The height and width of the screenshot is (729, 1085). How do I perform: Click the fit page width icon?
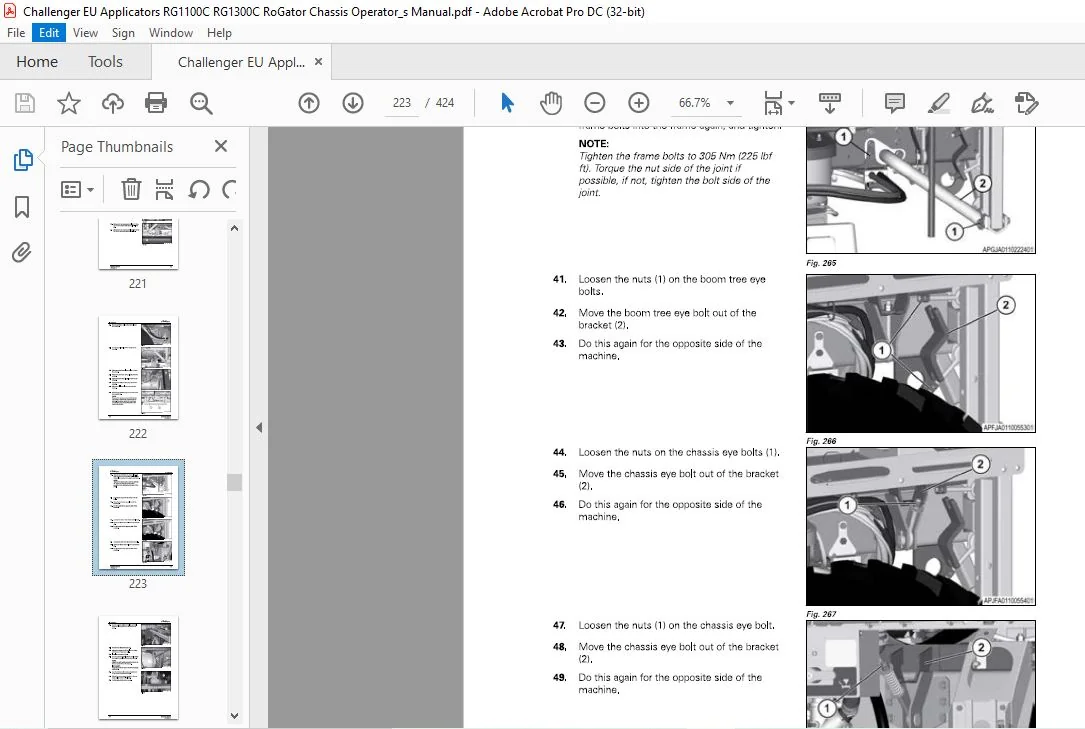(773, 103)
